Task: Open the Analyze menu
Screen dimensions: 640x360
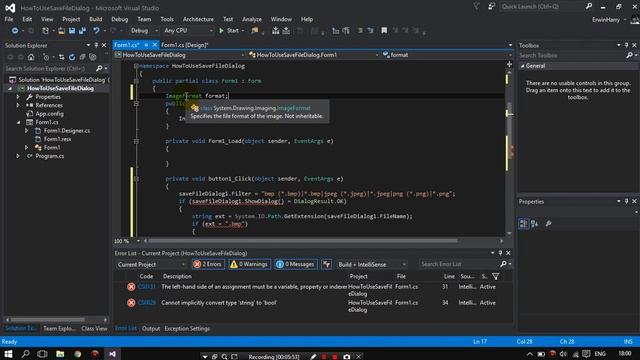Action: point(252,19)
